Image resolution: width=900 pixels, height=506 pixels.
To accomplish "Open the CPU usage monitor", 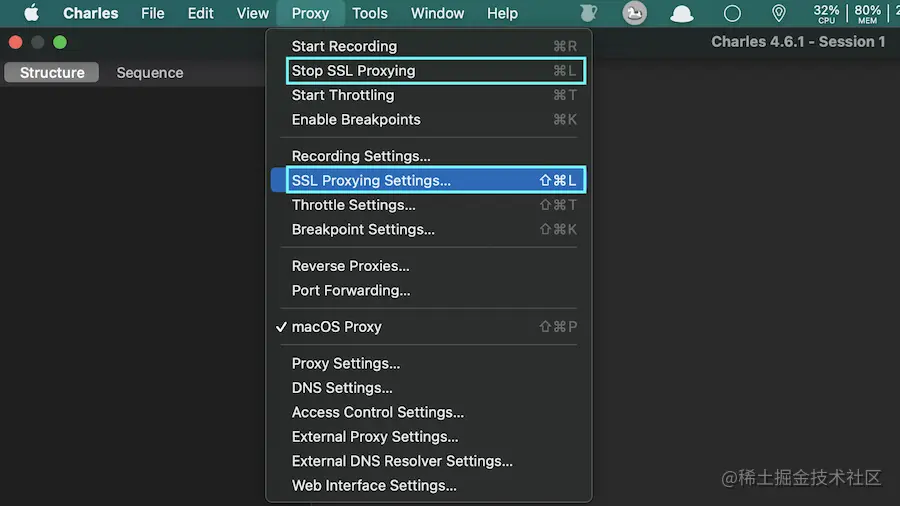I will [x=826, y=14].
